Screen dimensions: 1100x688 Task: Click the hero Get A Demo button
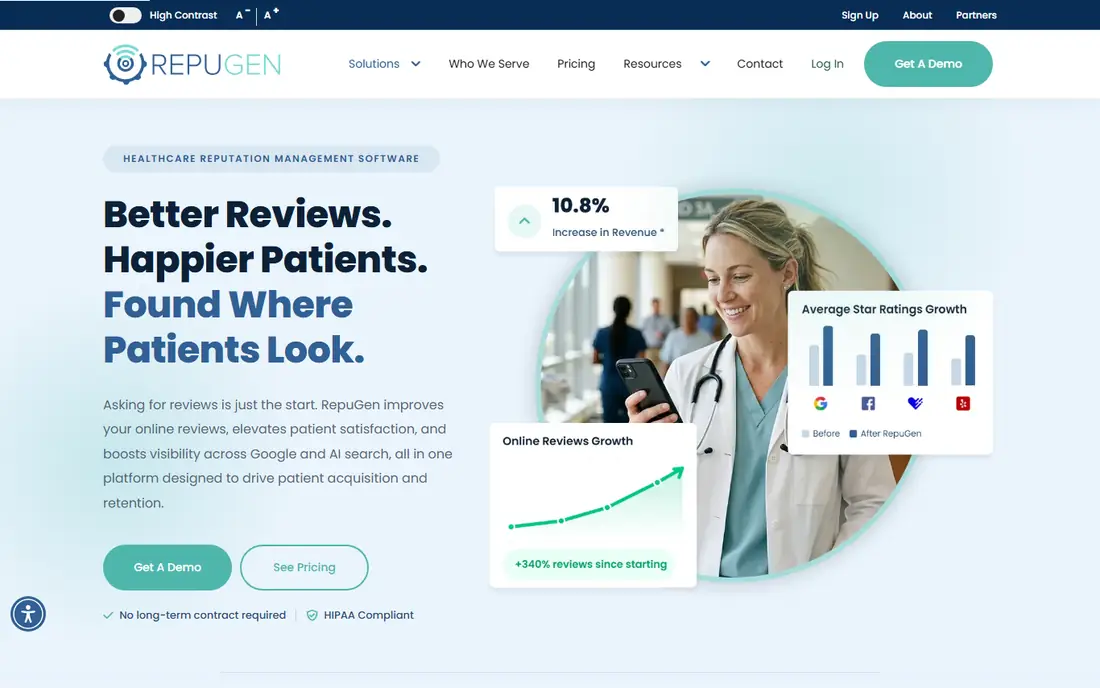[x=168, y=567]
